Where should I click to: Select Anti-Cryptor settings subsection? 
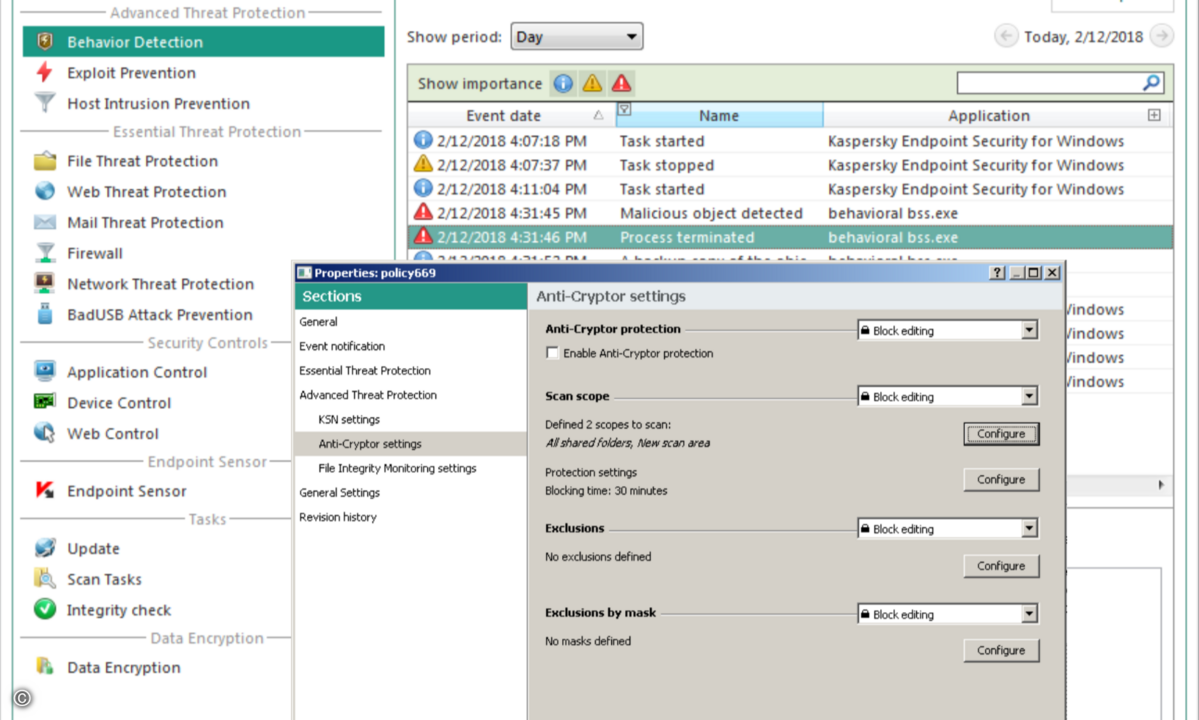(x=411, y=444)
